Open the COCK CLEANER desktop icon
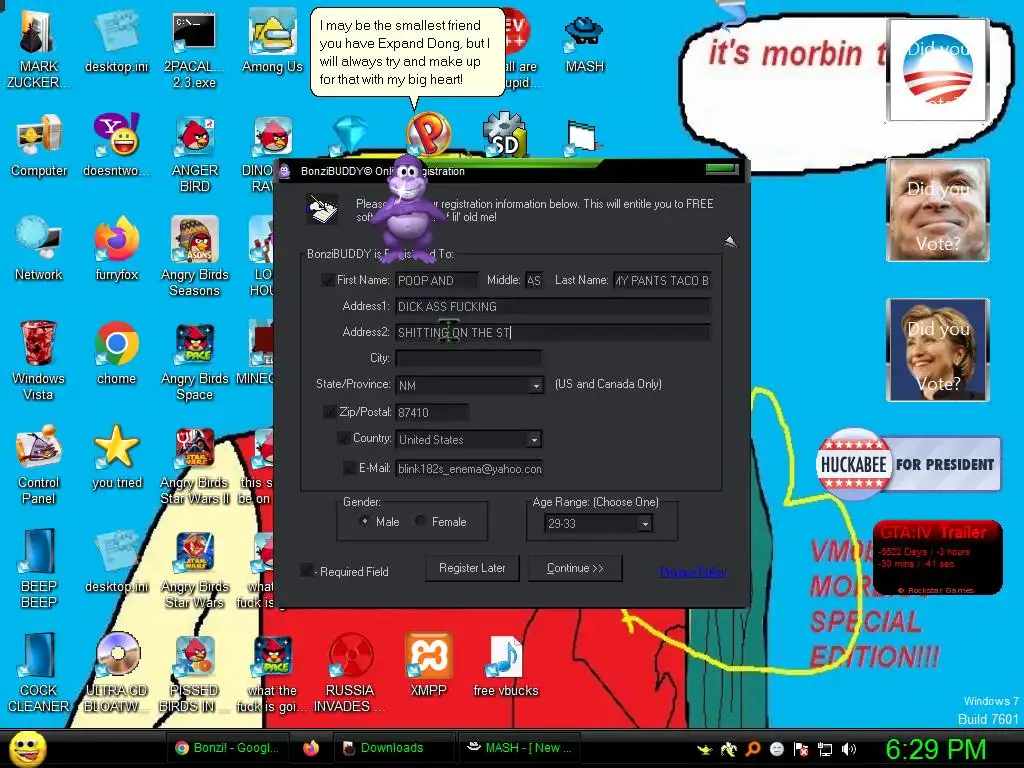 (39, 673)
